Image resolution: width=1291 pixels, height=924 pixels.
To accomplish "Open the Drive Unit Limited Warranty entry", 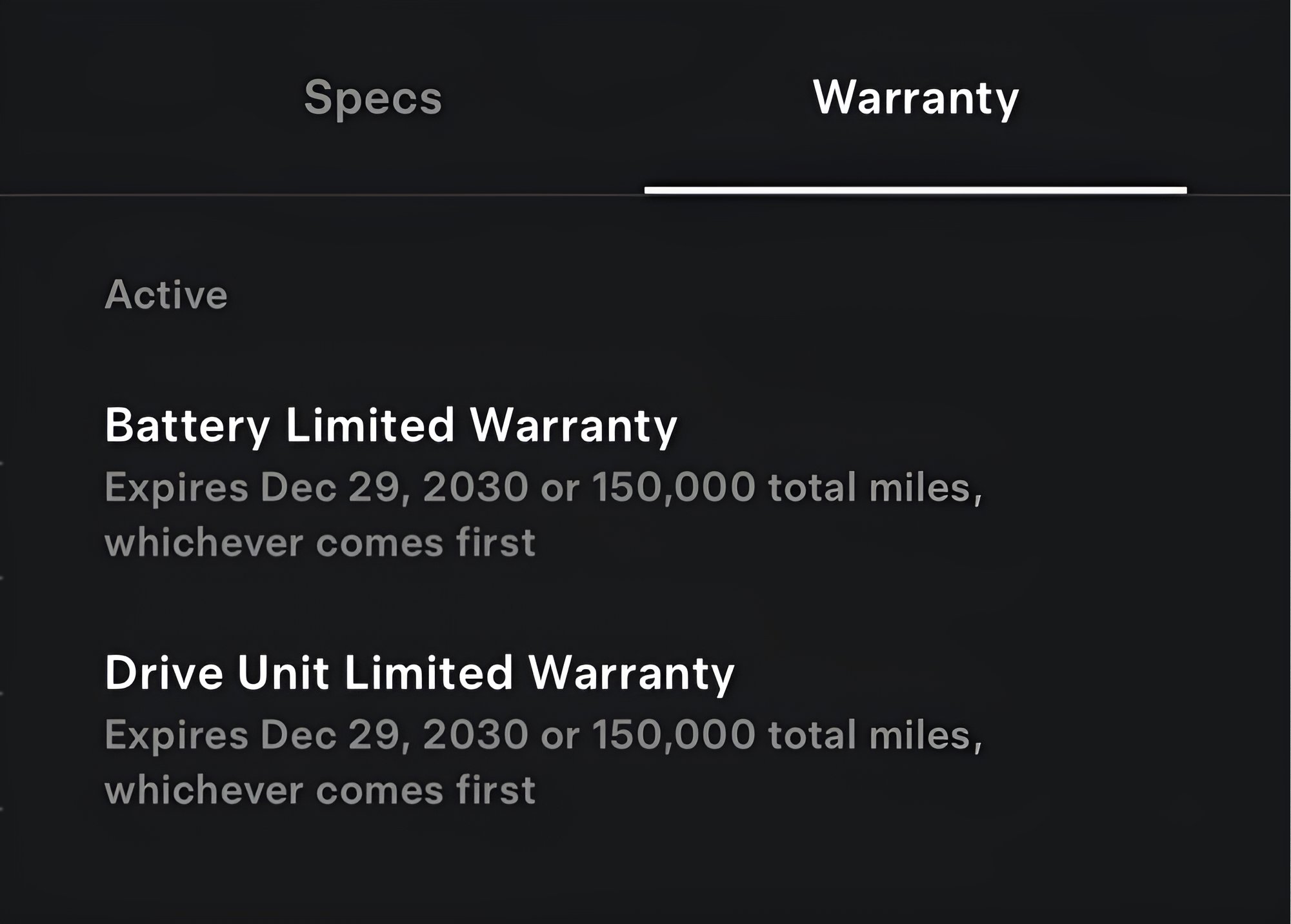I will pos(419,672).
